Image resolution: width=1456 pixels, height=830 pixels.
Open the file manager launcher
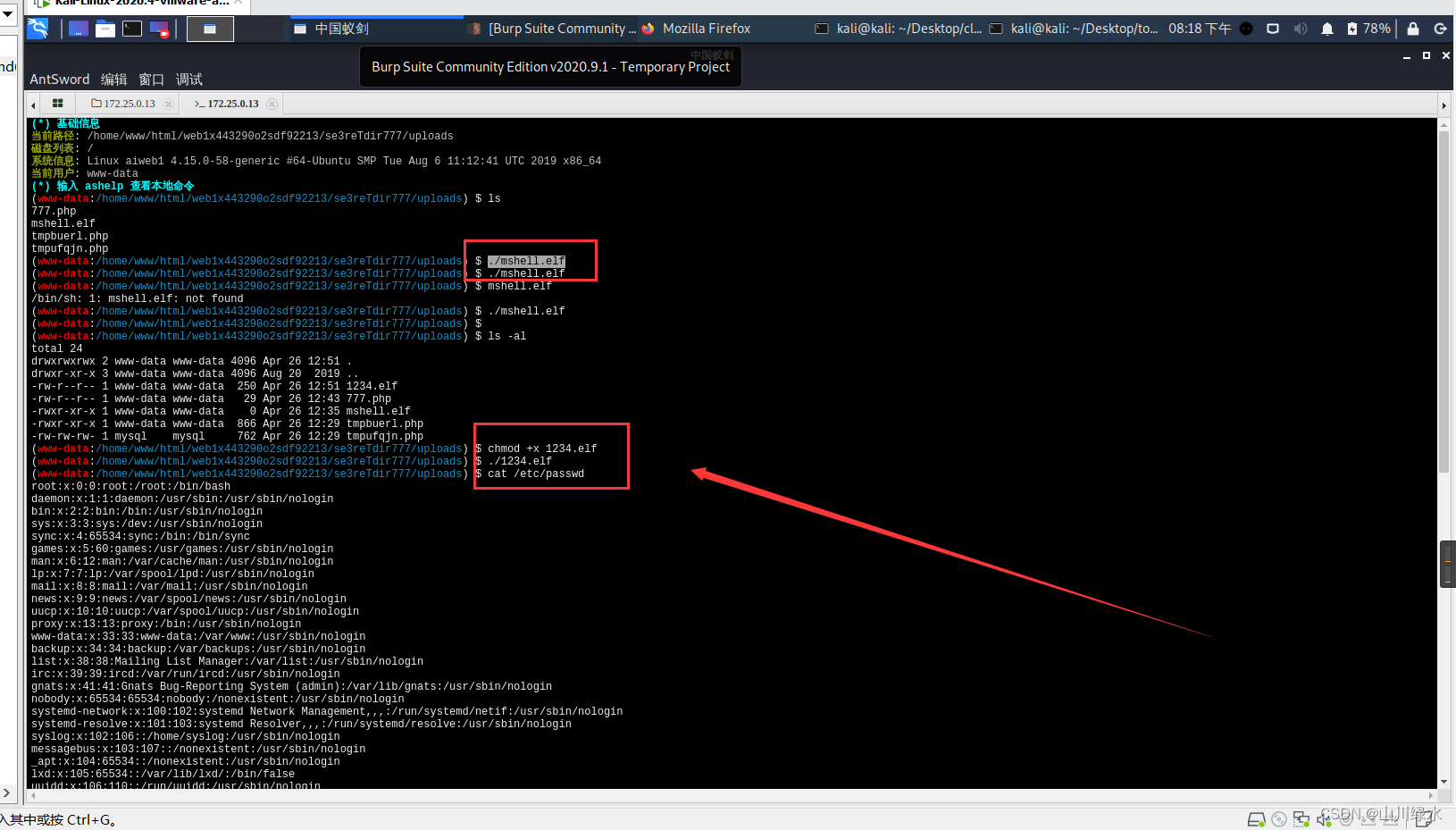pyautogui.click(x=105, y=29)
